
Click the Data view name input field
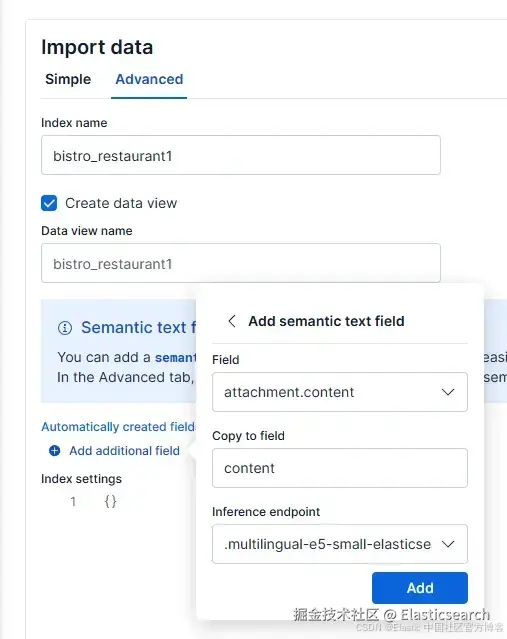tap(241, 263)
